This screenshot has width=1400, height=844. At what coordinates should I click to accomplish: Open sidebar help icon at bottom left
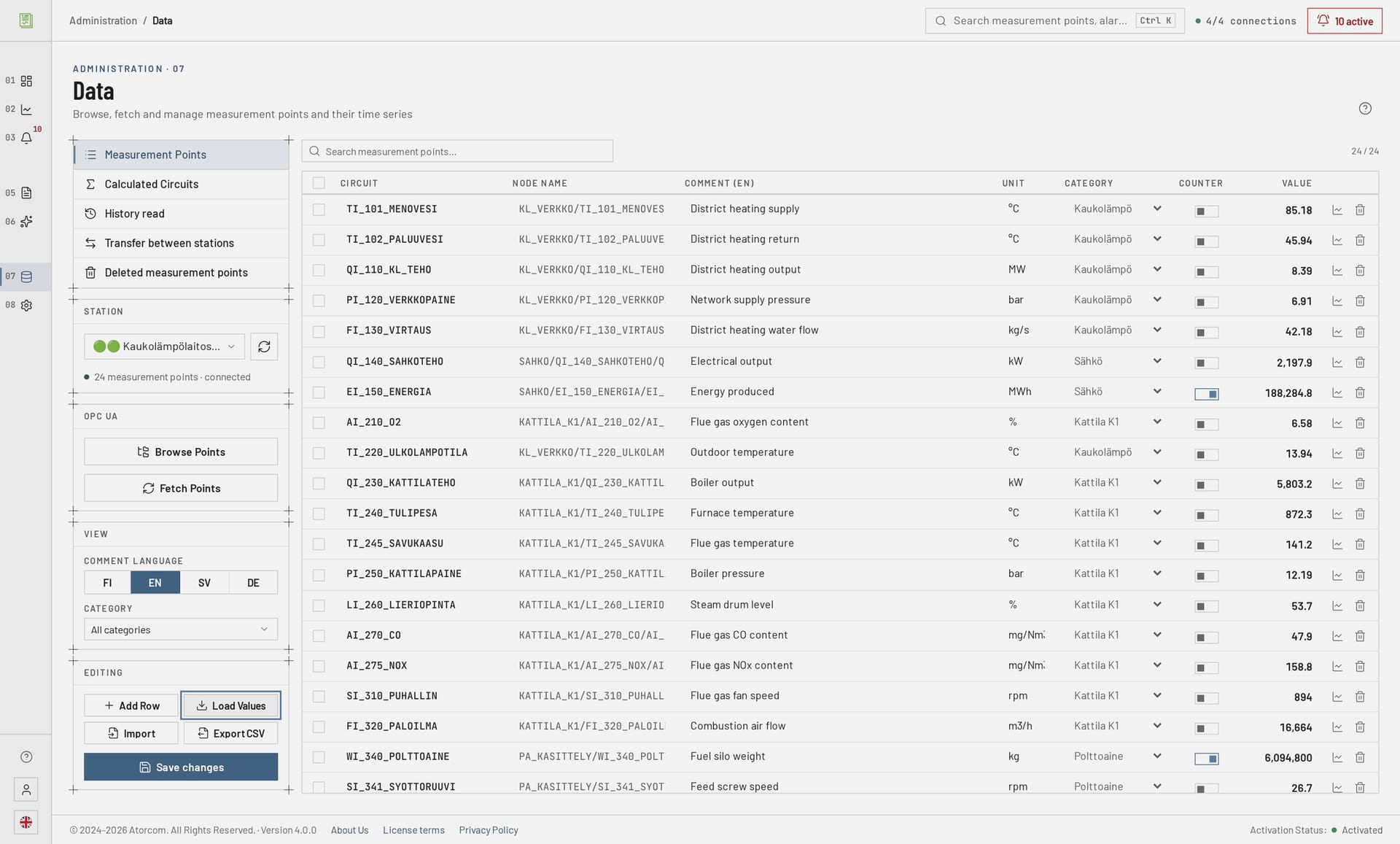26,757
